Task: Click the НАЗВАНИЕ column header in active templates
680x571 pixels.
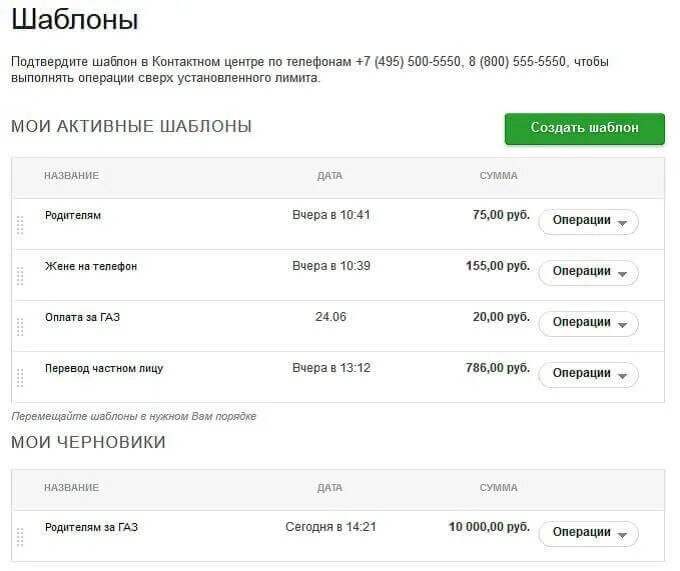Action: tap(72, 176)
